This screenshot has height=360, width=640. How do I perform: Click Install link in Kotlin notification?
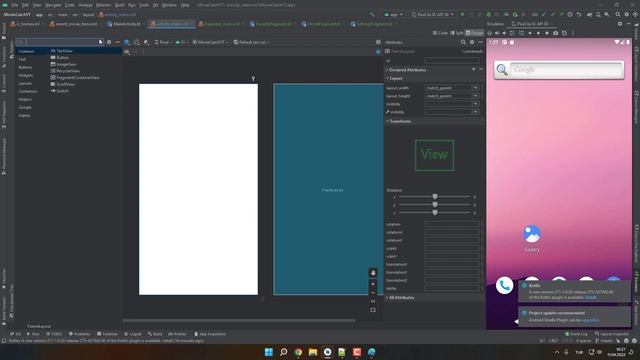tap(590, 298)
